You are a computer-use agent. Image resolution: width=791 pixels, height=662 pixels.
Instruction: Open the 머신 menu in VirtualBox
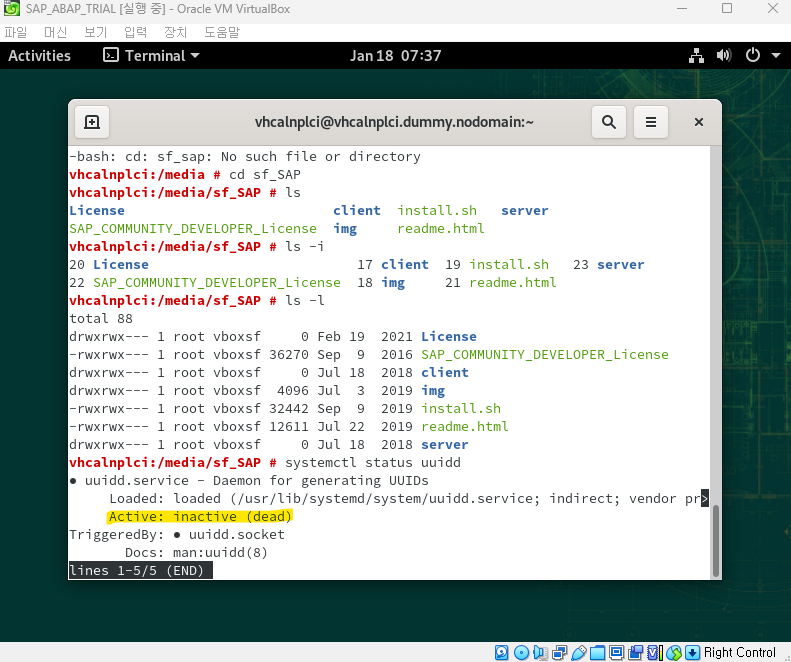tap(55, 32)
